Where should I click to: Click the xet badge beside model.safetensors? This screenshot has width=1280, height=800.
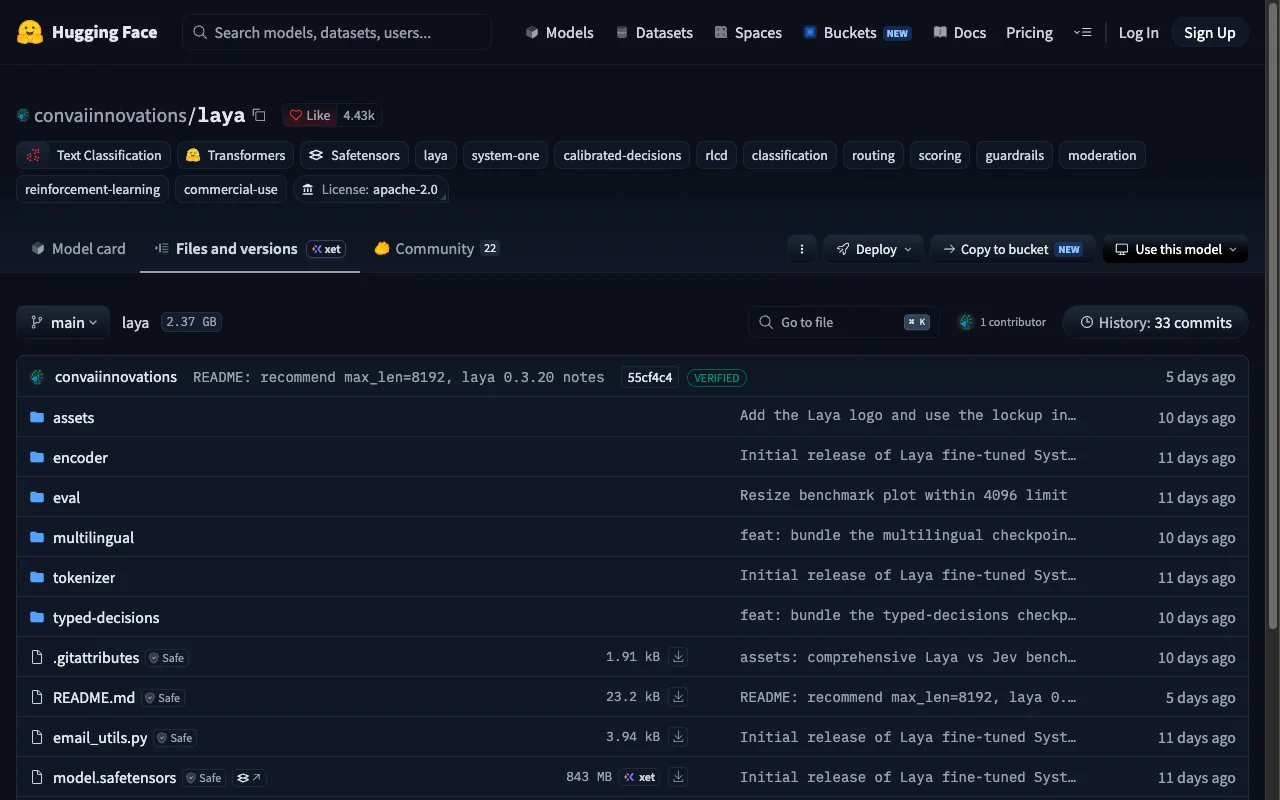click(639, 777)
